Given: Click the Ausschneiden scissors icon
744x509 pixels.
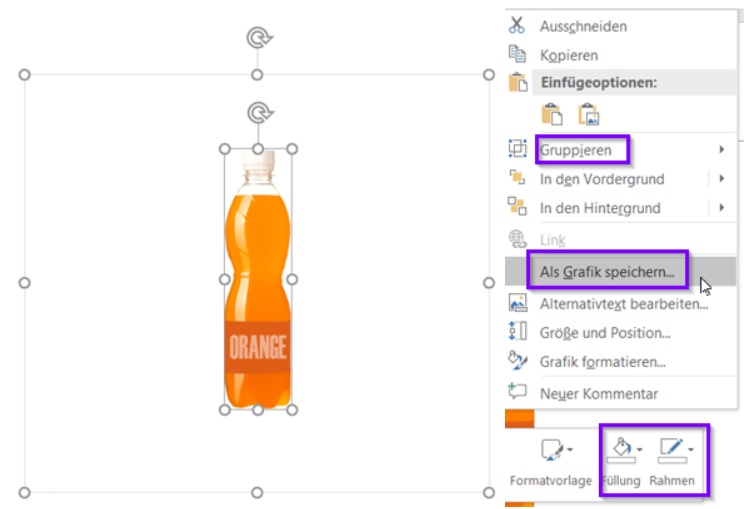Looking at the screenshot, I should pyautogui.click(x=517, y=25).
